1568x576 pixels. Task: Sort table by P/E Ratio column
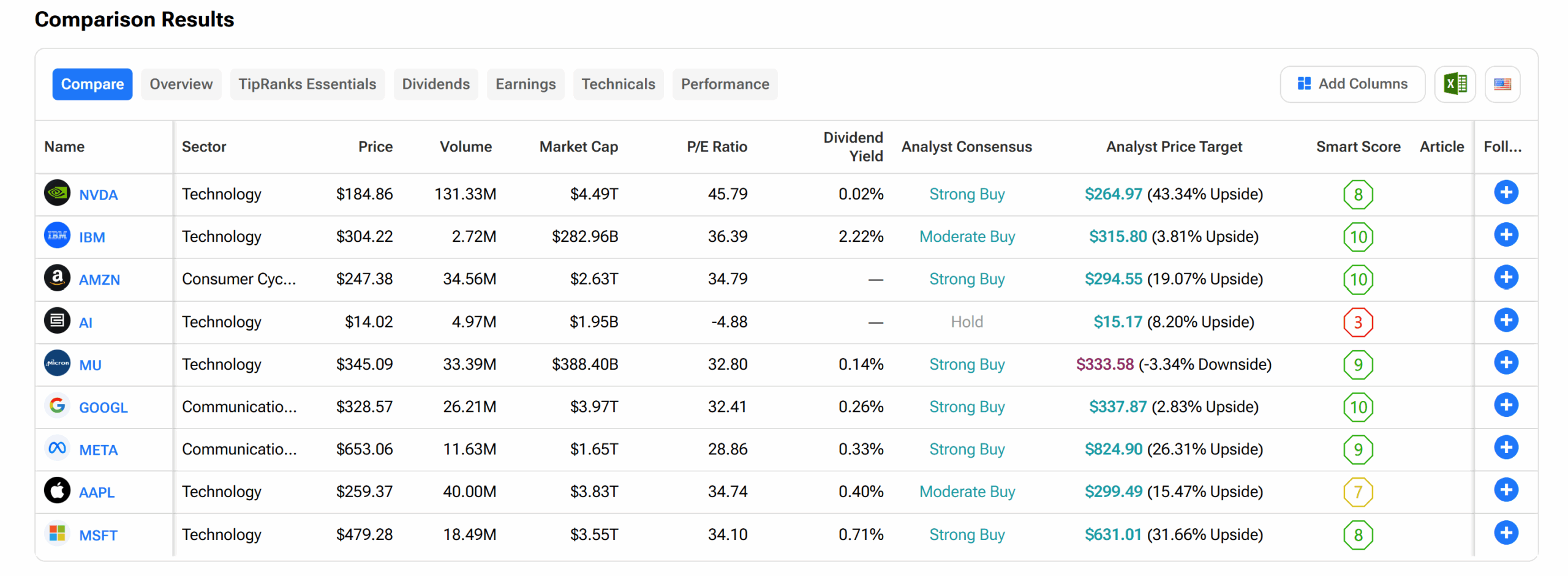(715, 147)
